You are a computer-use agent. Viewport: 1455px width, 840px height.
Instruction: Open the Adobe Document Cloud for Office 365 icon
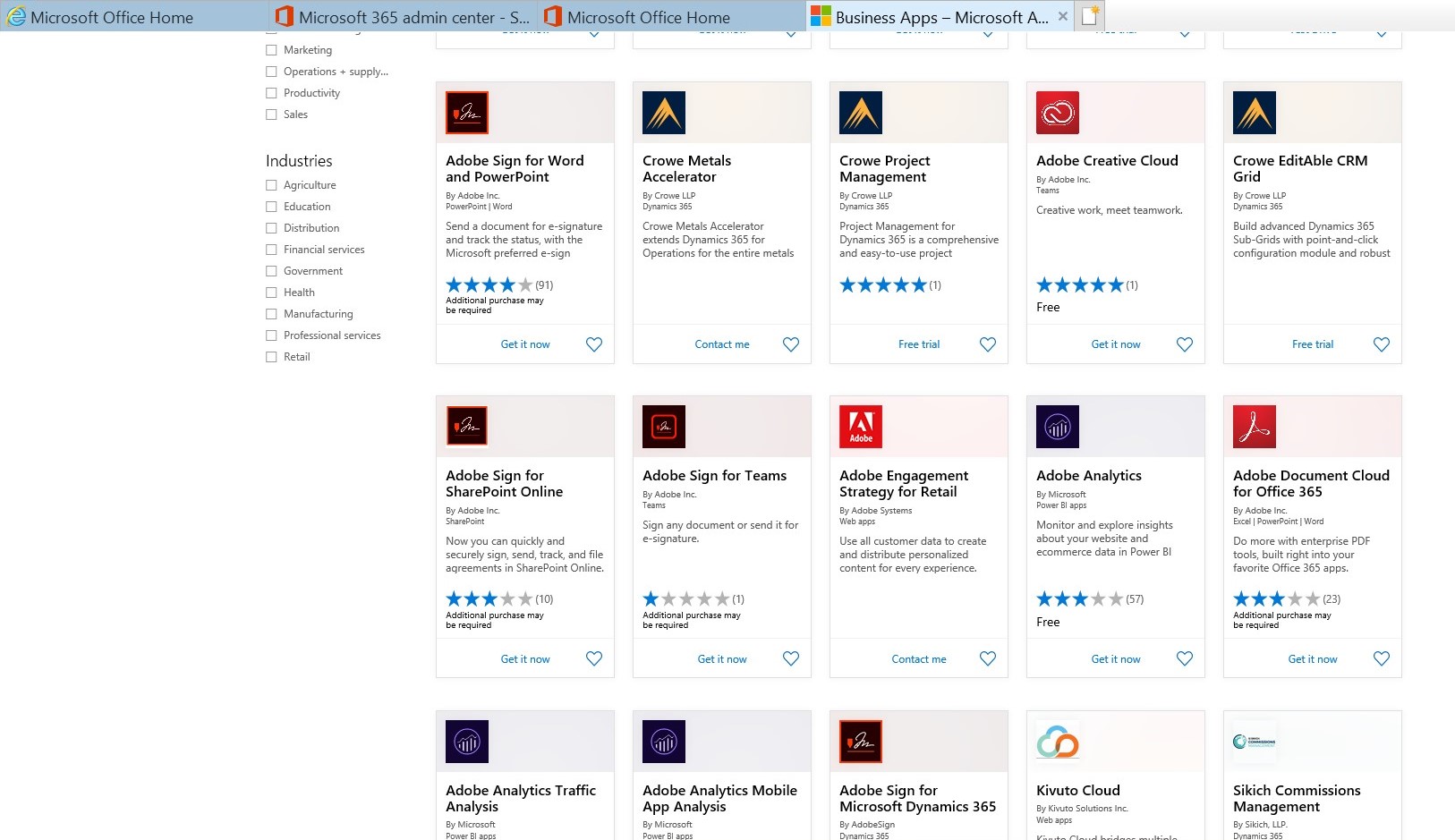coord(1255,427)
